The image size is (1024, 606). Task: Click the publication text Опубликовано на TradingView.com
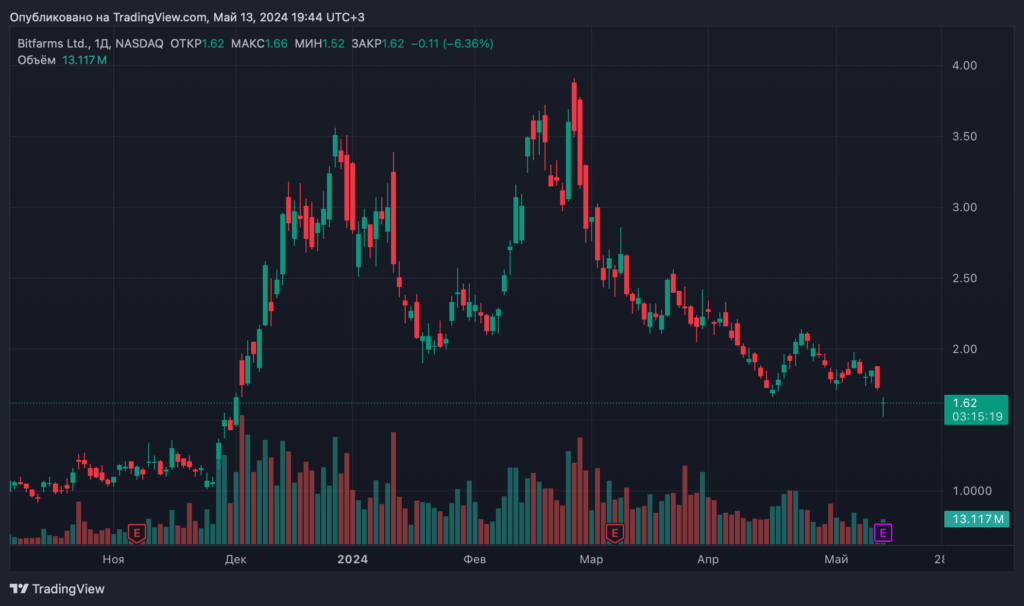pyautogui.click(x=110, y=17)
